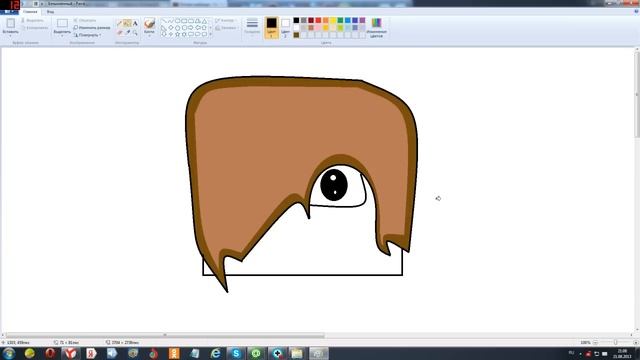The width and height of the screenshot is (640, 360).
Task: Pick the dark red palette swatch
Action: [311, 20]
